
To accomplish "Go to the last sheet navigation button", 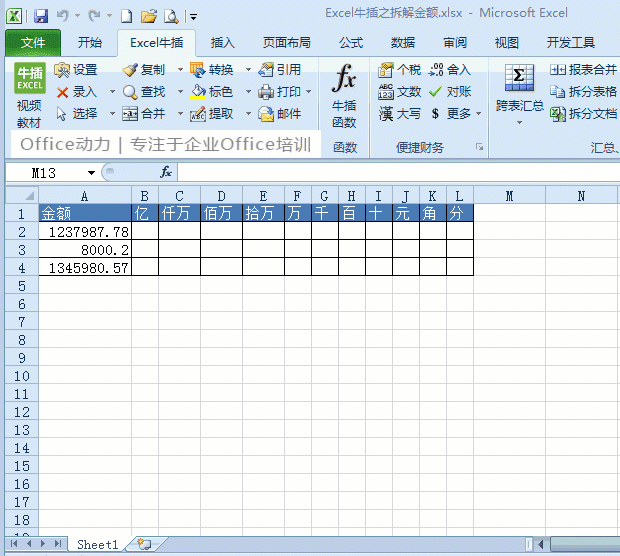I will pyautogui.click(x=58, y=544).
